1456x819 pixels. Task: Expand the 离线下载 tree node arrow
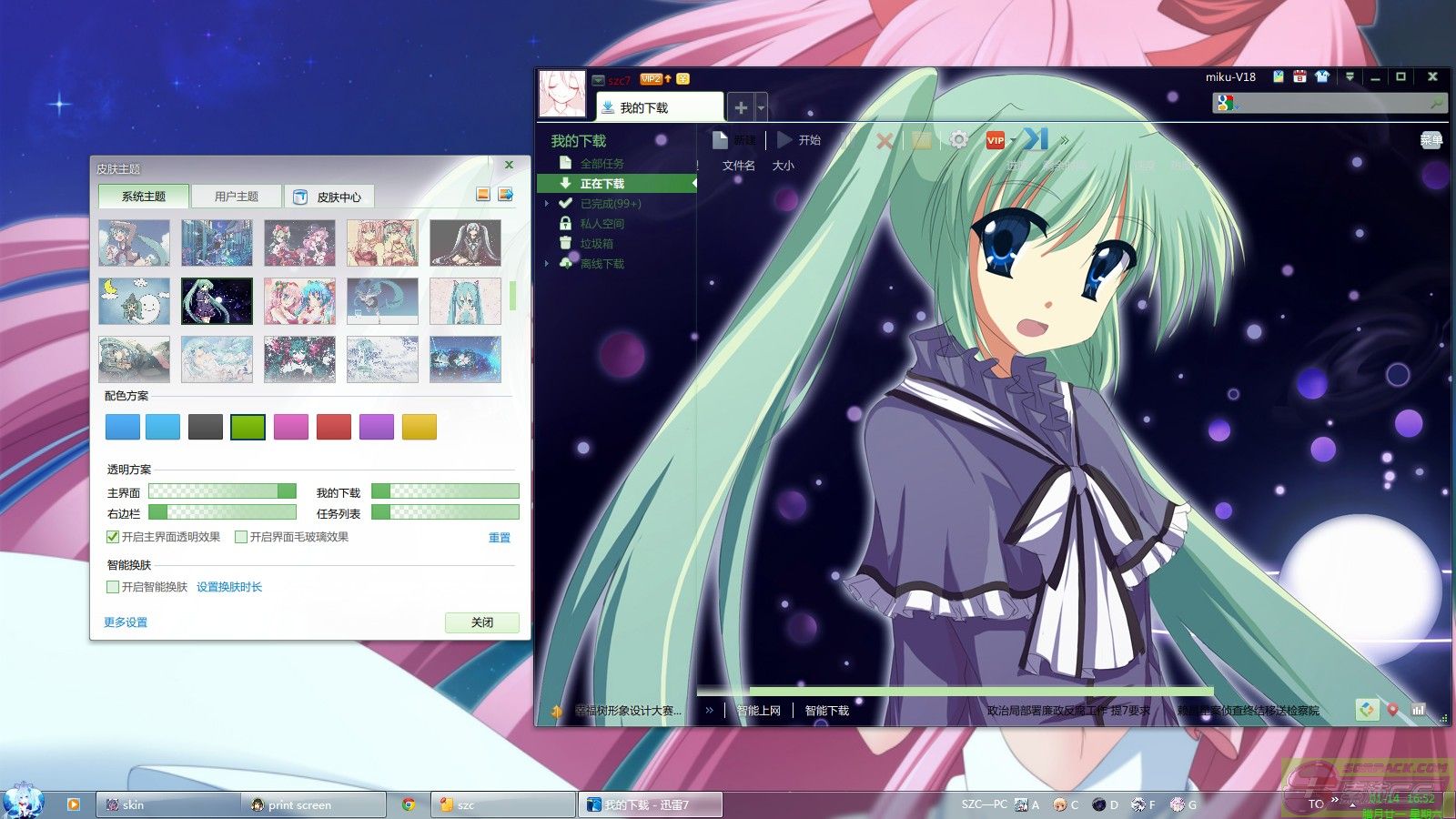coord(547,264)
